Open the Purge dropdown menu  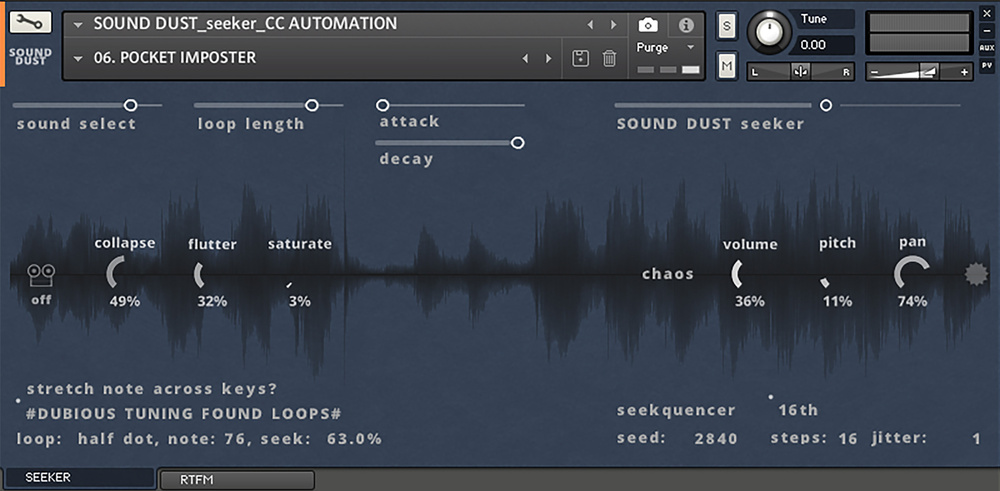[x=688, y=47]
